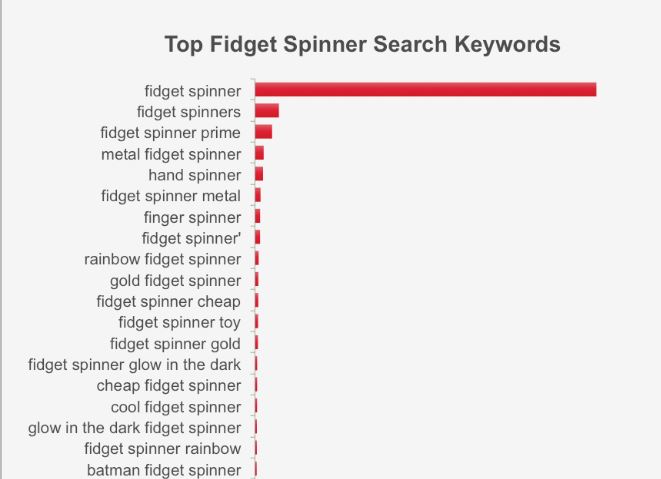Click the fidget spinner label at top
The height and width of the screenshot is (479, 661).
tap(193, 91)
